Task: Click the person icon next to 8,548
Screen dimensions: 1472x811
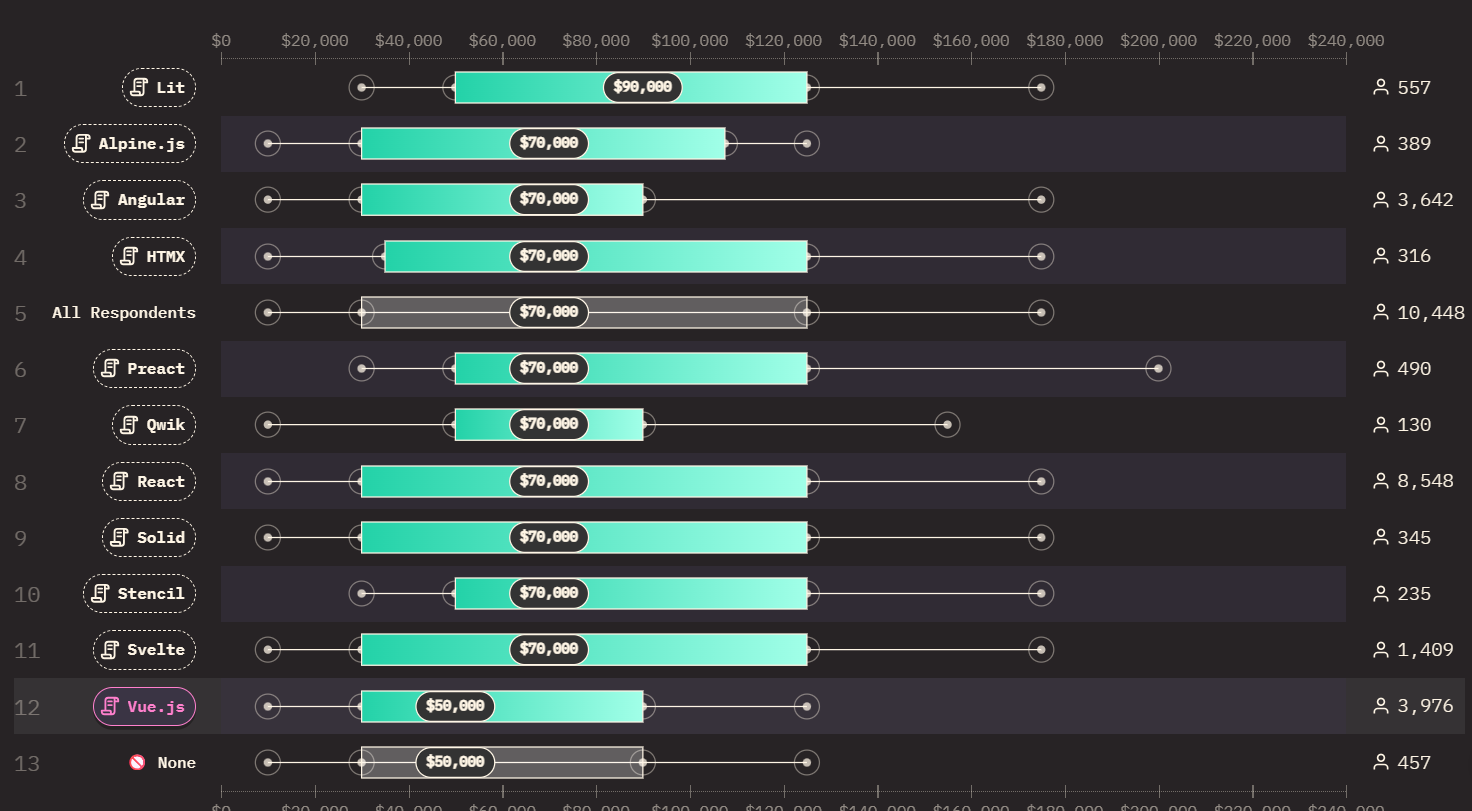Action: pyautogui.click(x=1381, y=481)
